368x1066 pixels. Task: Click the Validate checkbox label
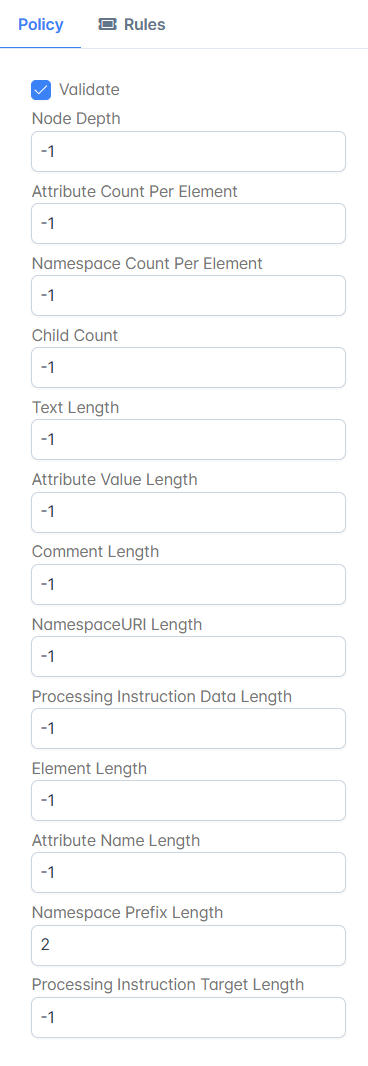click(x=89, y=89)
